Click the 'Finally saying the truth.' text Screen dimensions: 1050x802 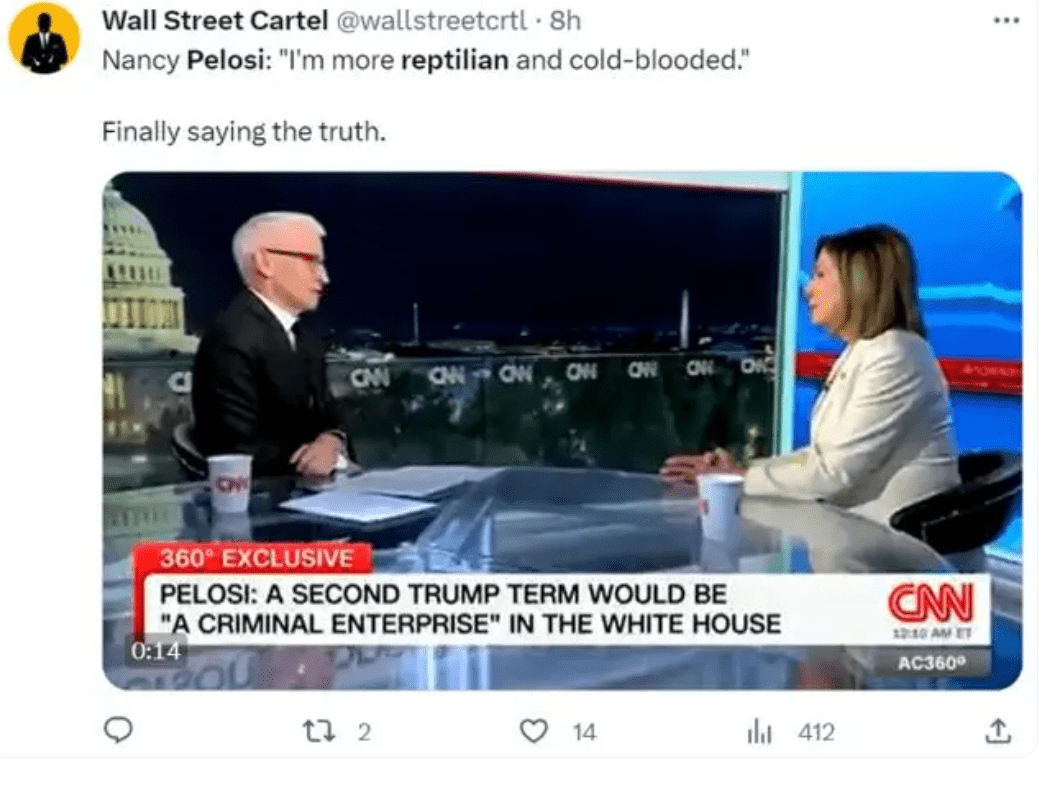(x=244, y=131)
